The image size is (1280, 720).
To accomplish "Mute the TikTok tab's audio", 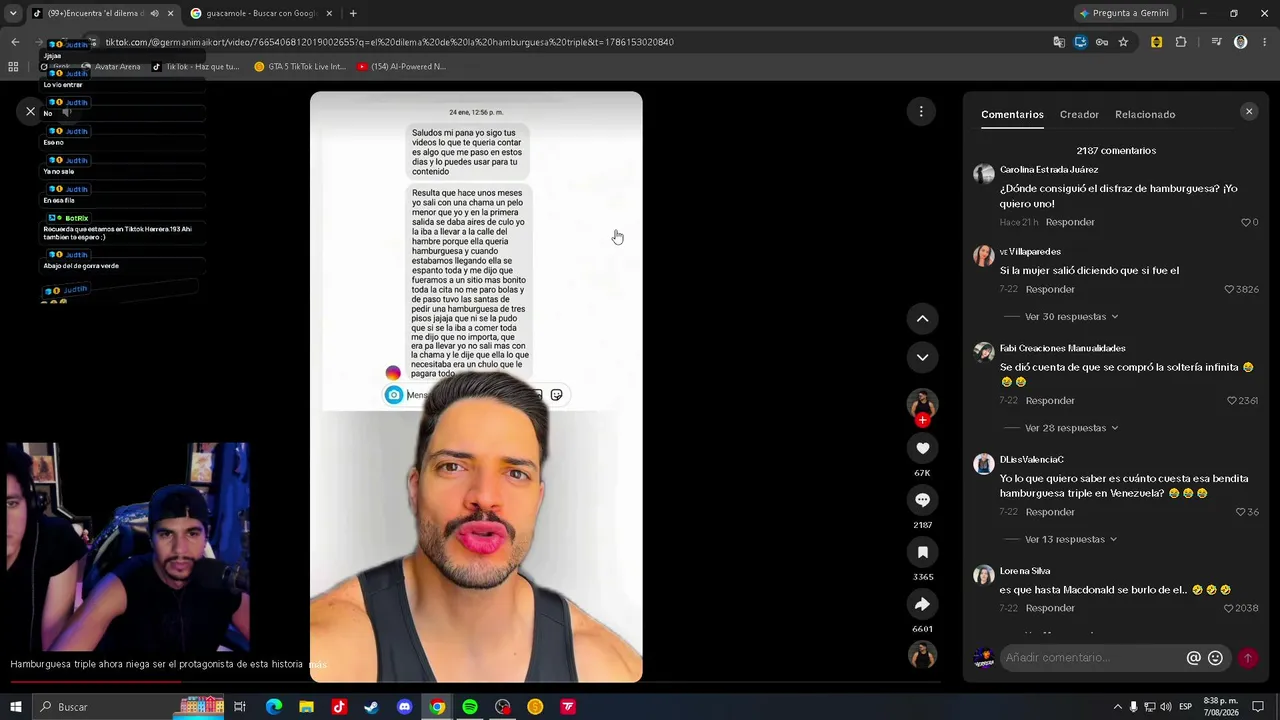I will [x=154, y=13].
